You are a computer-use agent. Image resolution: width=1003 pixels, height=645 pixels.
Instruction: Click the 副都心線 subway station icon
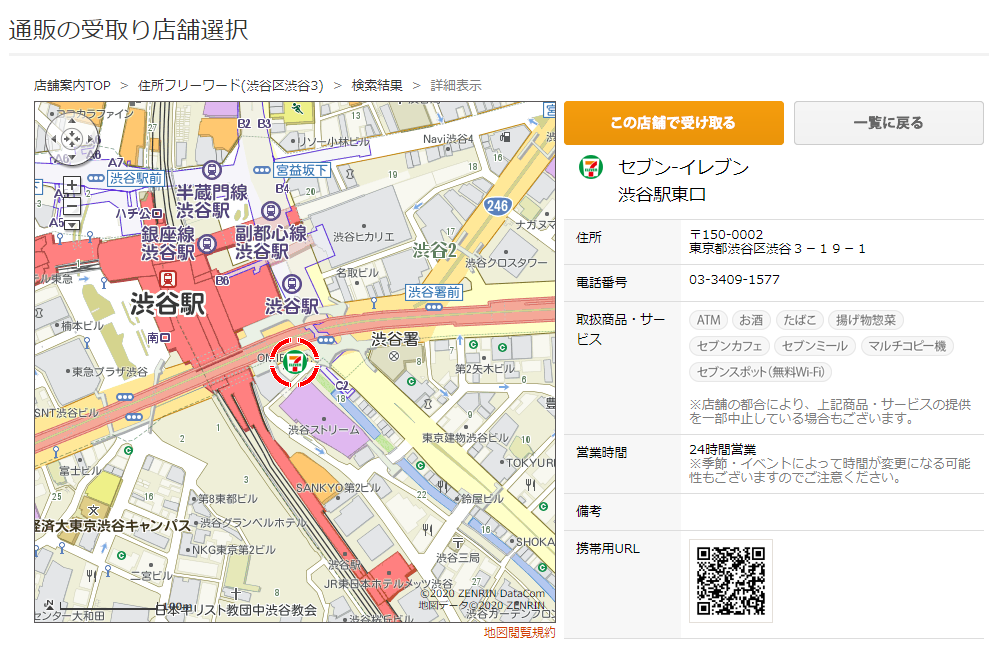[271, 211]
